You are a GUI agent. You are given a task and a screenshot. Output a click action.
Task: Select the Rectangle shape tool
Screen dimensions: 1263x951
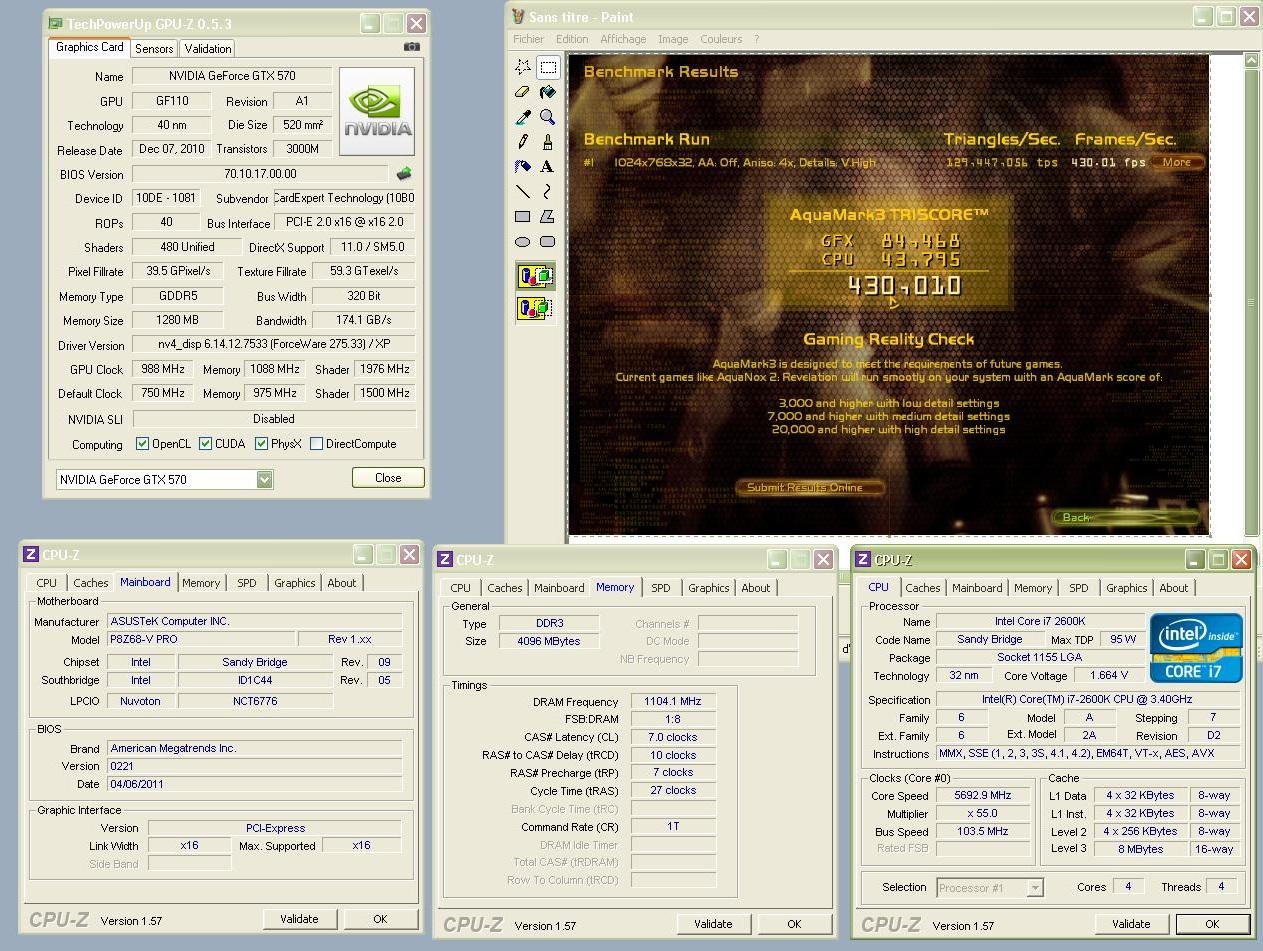[523, 216]
